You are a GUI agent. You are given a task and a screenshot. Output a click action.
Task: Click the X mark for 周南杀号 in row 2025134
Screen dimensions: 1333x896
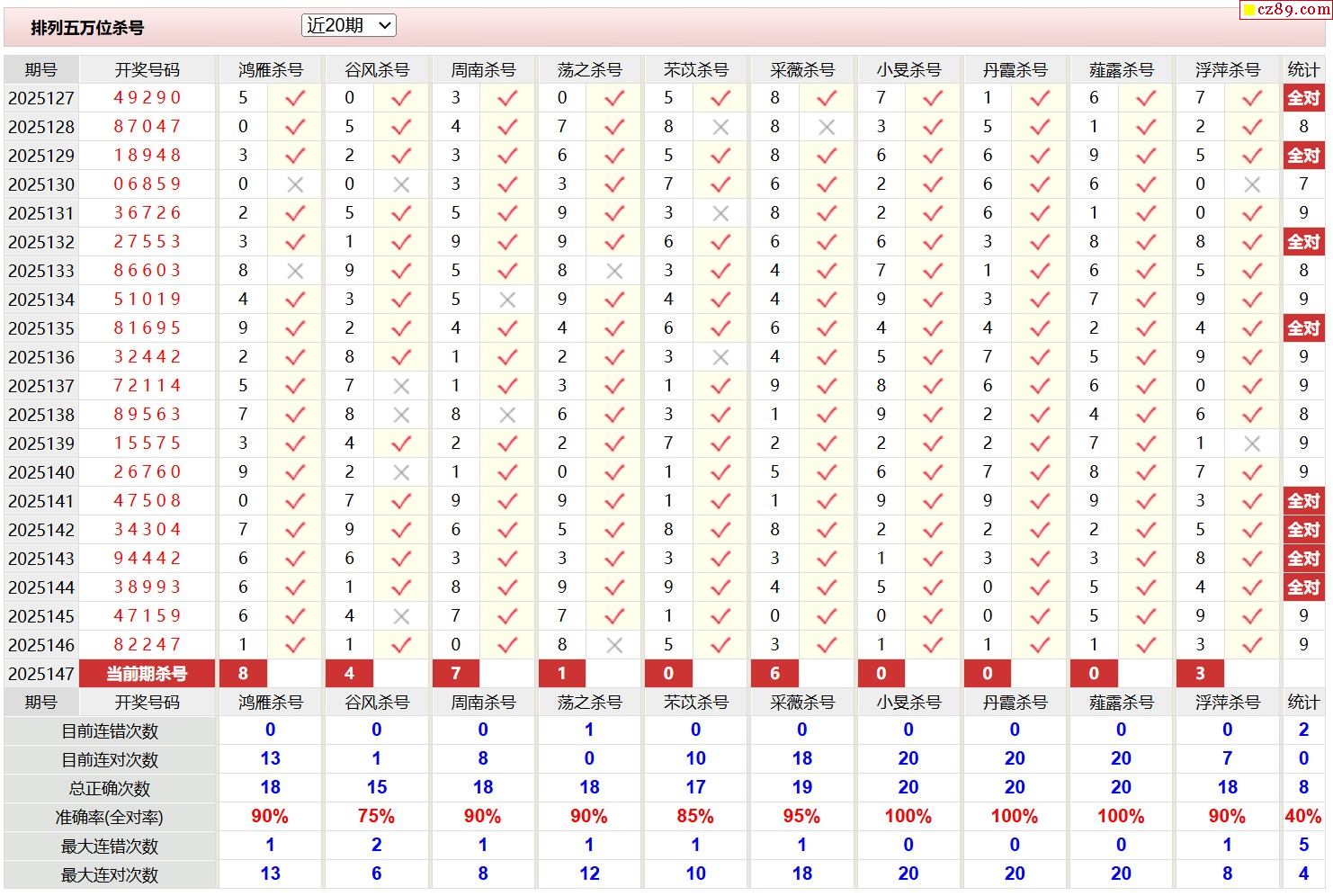[x=507, y=300]
